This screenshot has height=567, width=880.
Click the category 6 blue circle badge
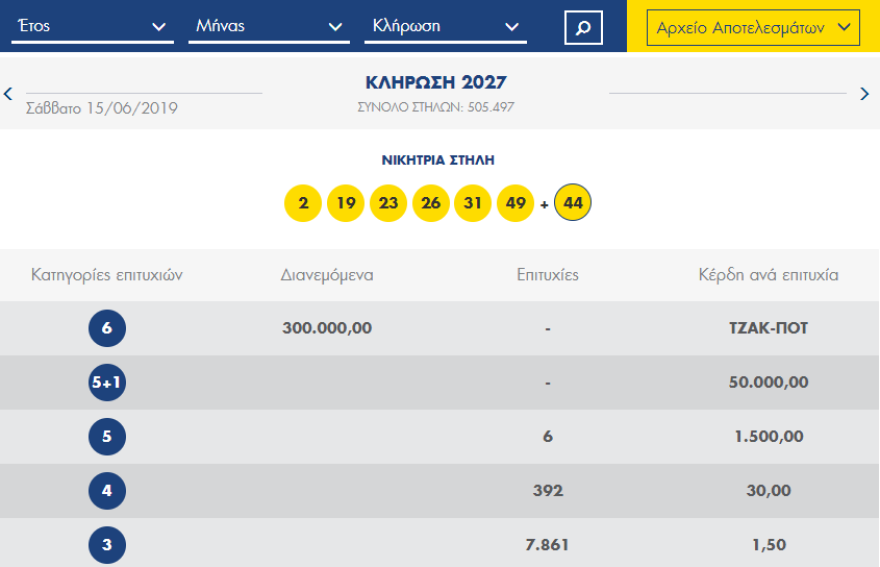click(x=107, y=329)
